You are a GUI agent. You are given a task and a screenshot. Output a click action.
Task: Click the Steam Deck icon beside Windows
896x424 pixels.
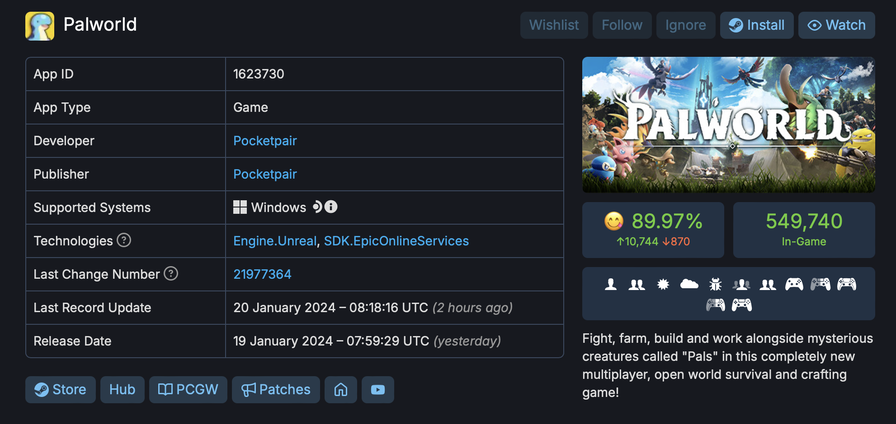pos(316,207)
